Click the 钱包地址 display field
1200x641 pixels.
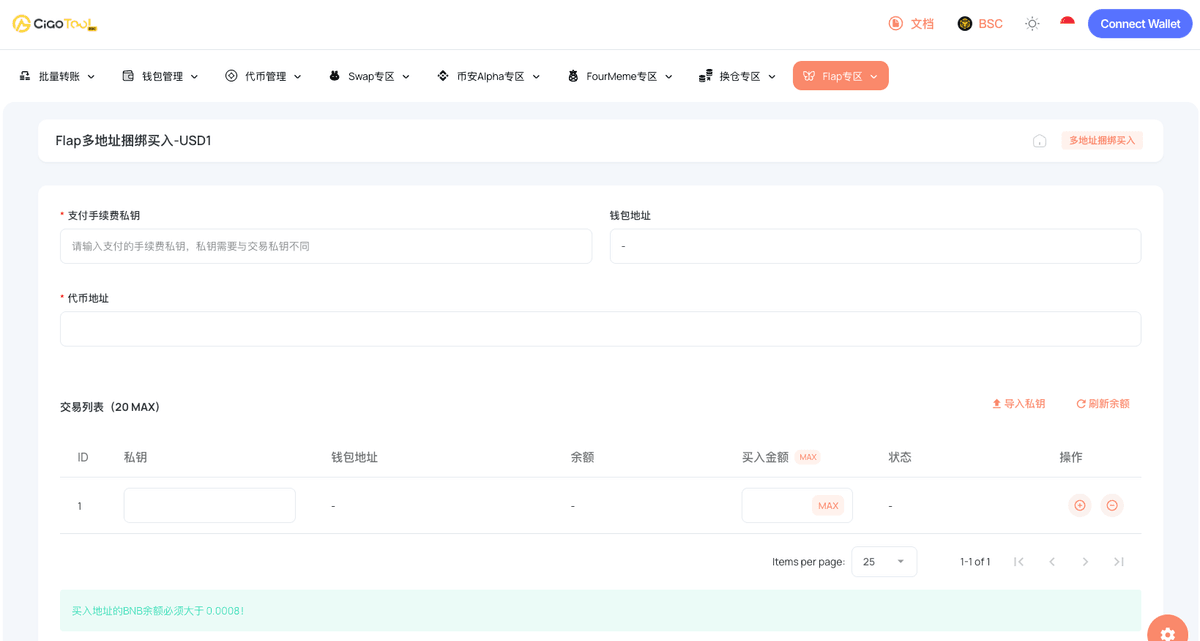(875, 246)
